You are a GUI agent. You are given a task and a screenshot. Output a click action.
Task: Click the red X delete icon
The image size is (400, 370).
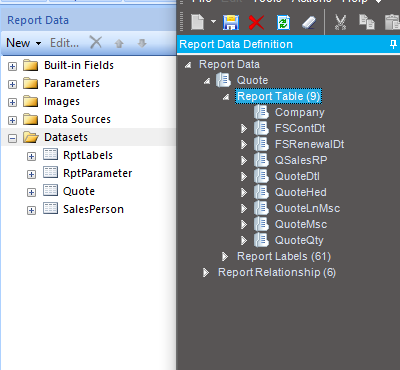pyautogui.click(x=256, y=23)
